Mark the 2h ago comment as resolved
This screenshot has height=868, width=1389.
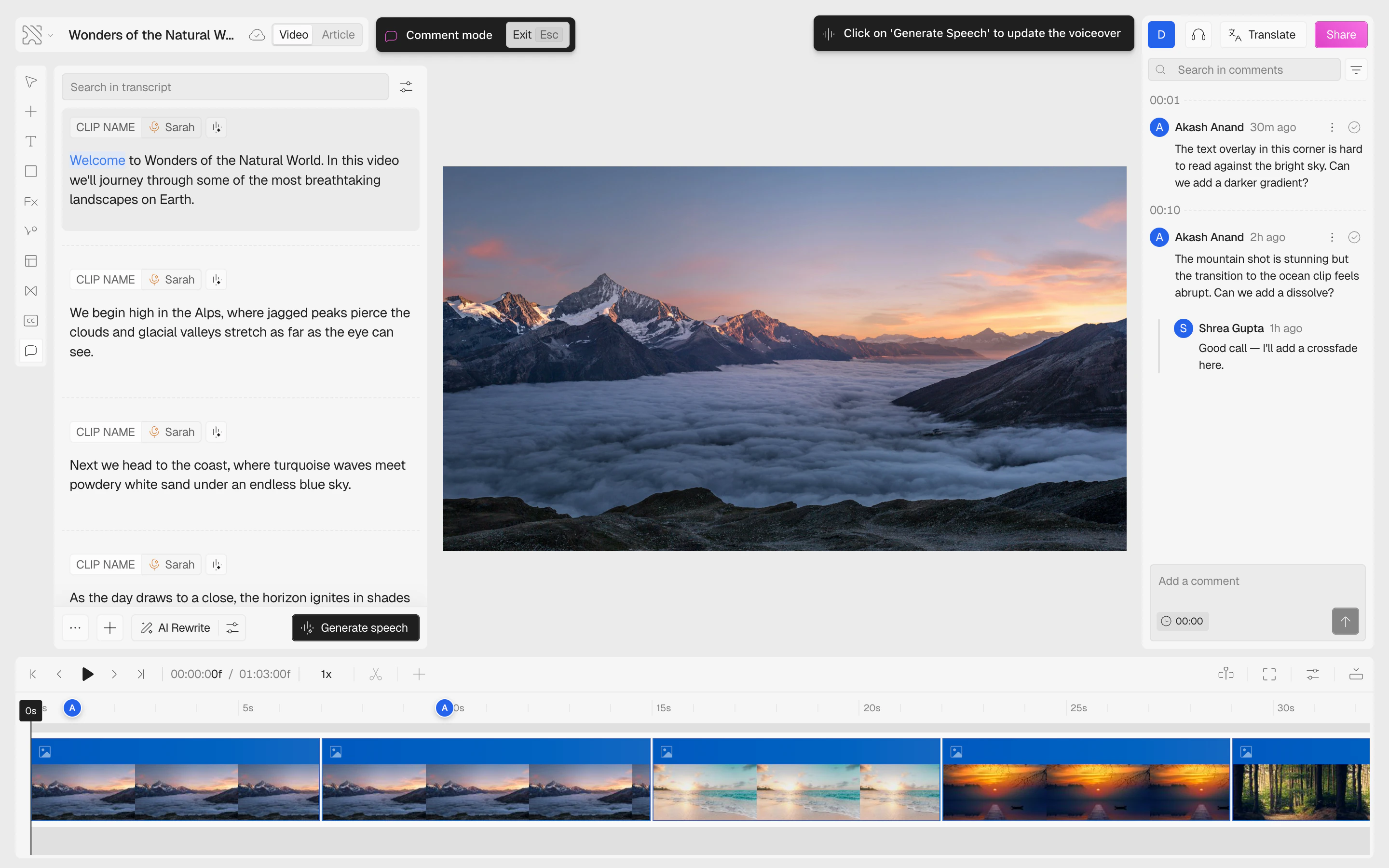pos(1354,237)
